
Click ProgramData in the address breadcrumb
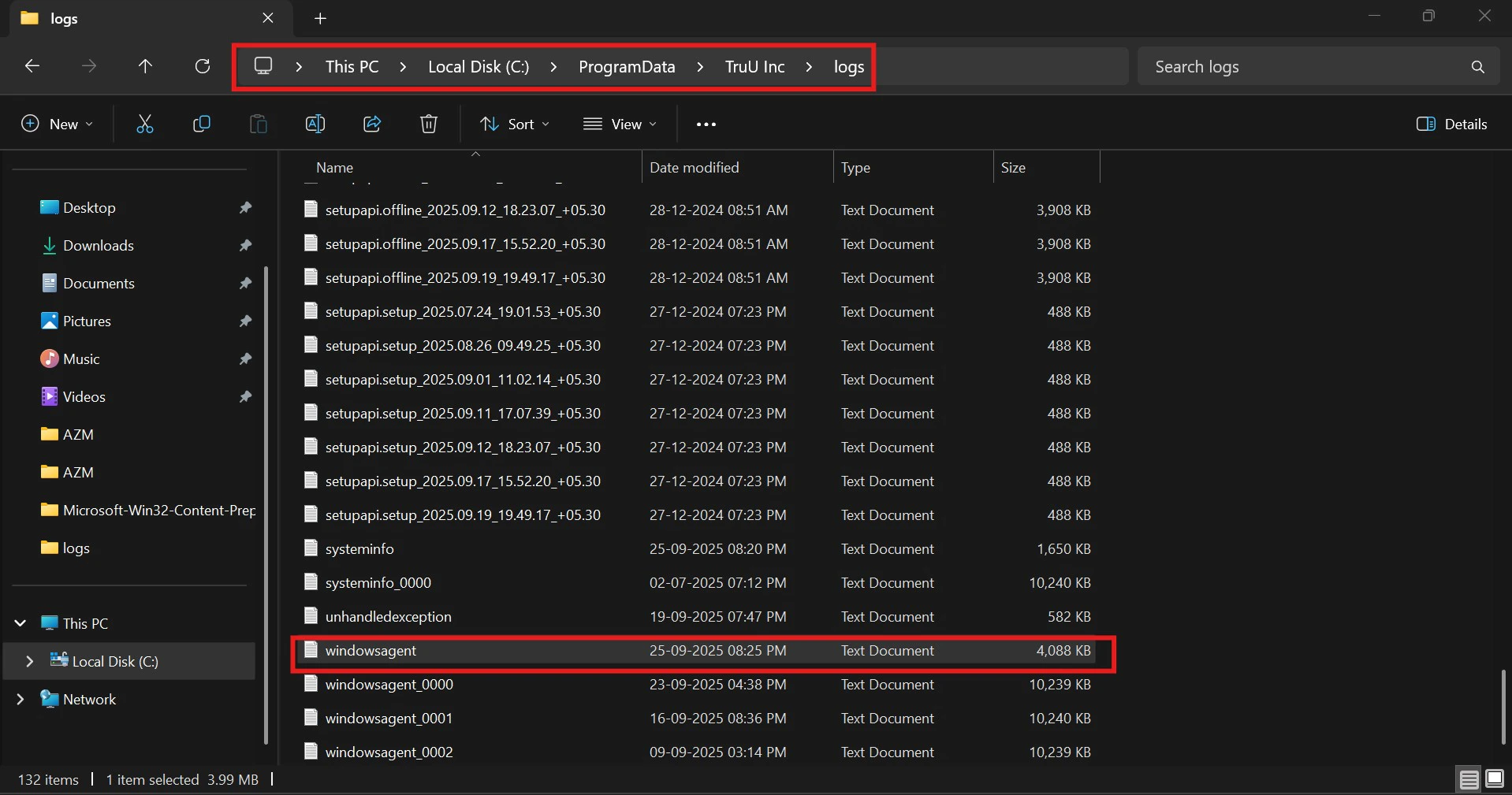point(627,67)
